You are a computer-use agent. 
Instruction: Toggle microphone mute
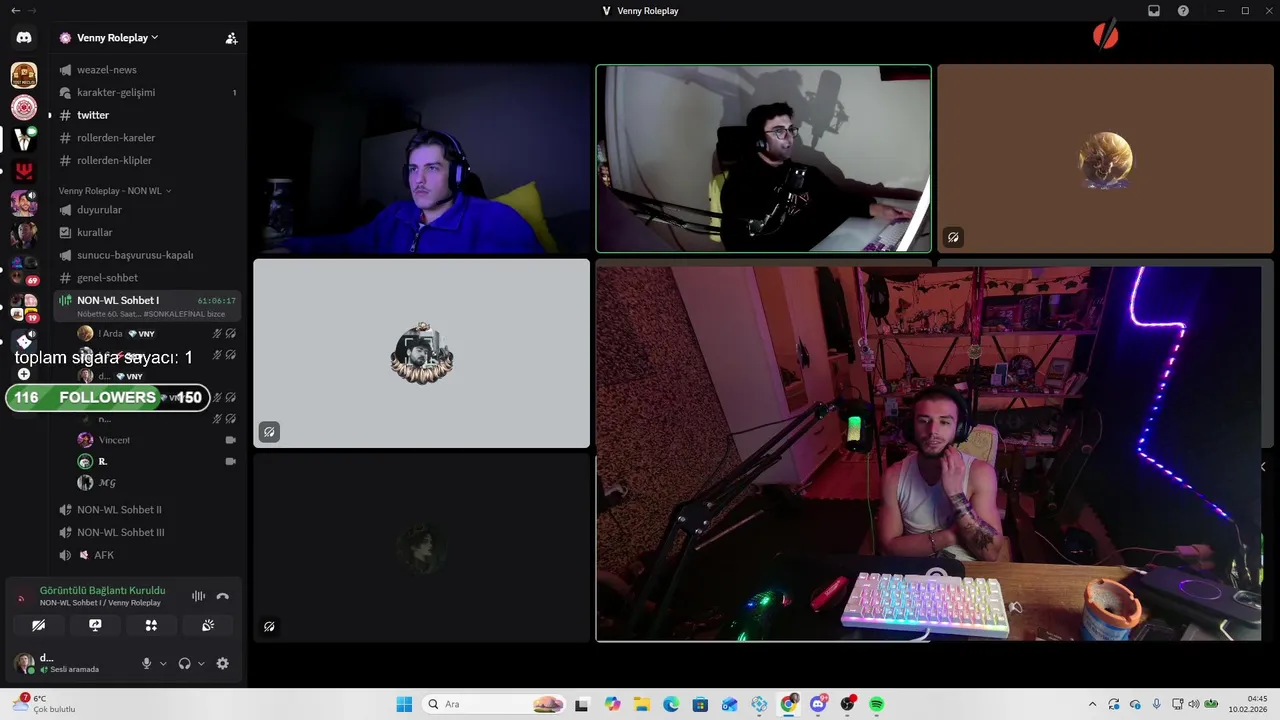(x=147, y=663)
